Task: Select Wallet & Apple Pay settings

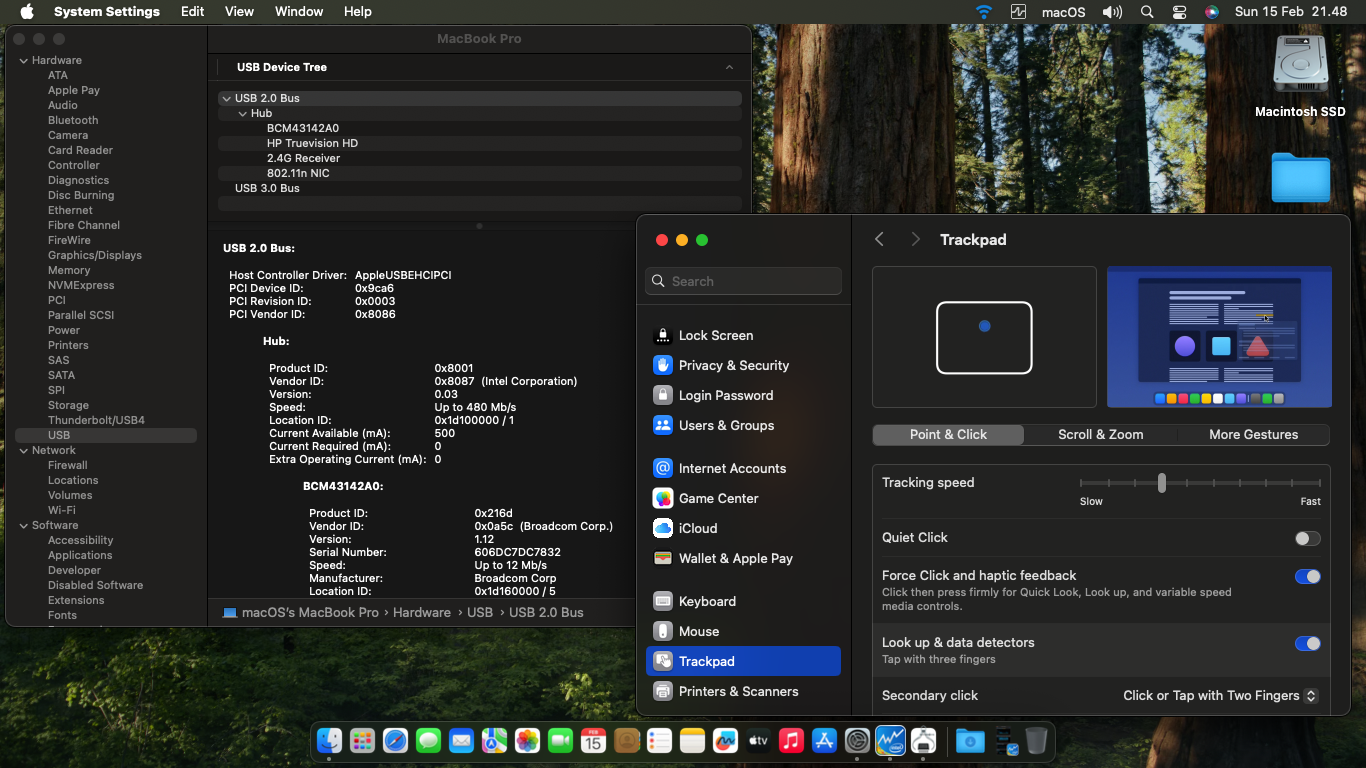Action: click(743, 558)
